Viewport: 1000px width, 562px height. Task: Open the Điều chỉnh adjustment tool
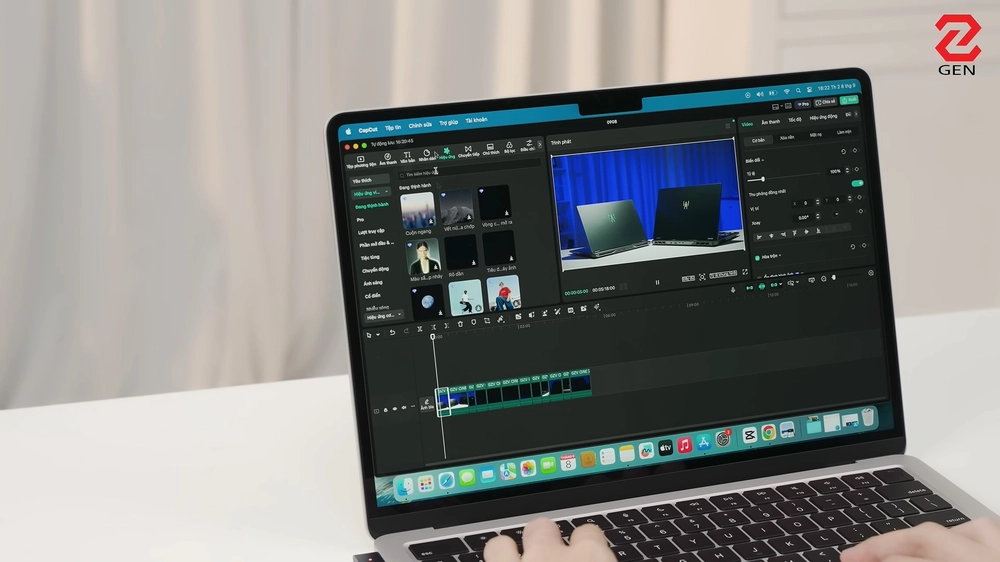[527, 145]
